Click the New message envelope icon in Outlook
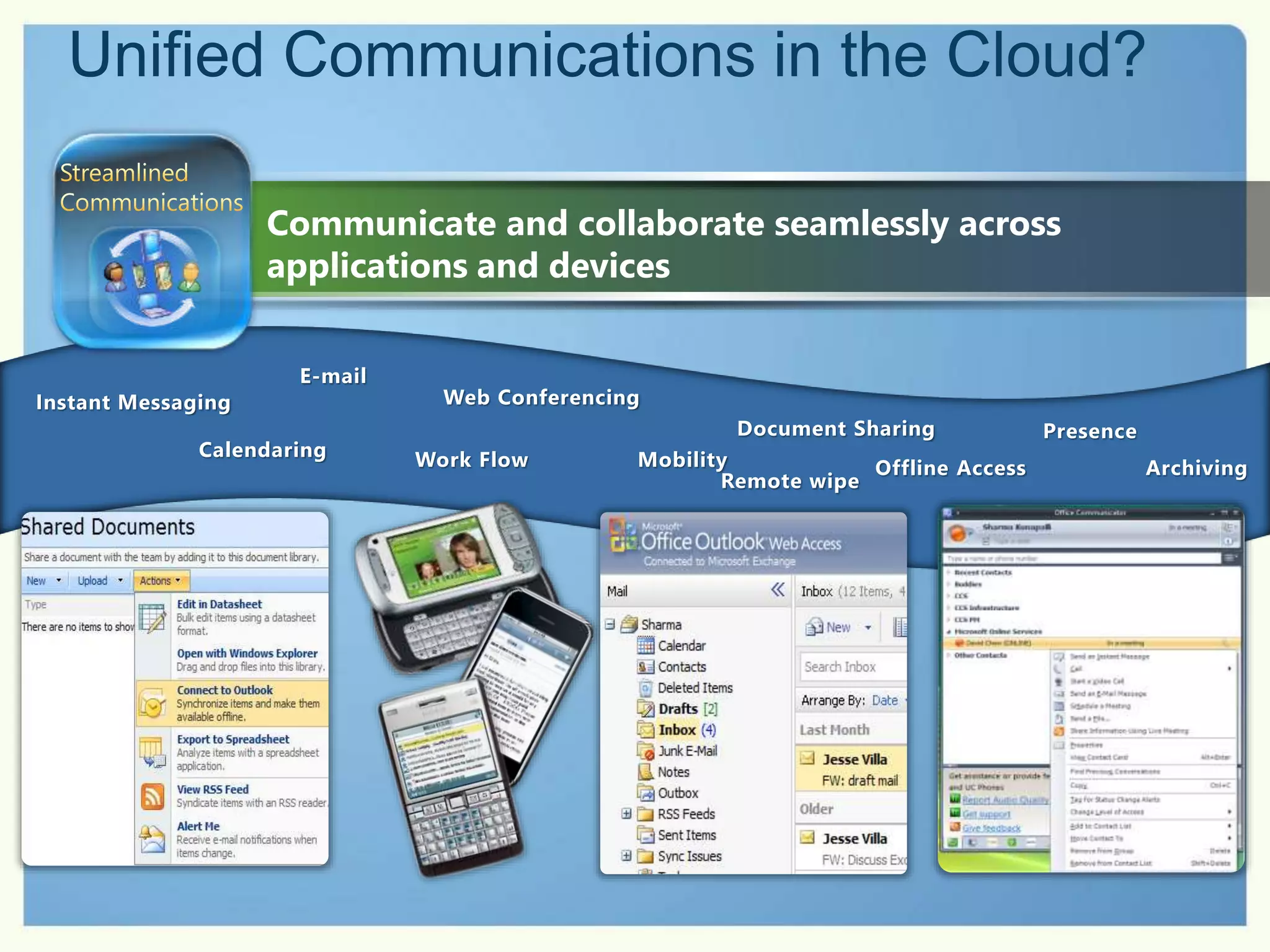The image size is (1270, 952). tap(814, 627)
